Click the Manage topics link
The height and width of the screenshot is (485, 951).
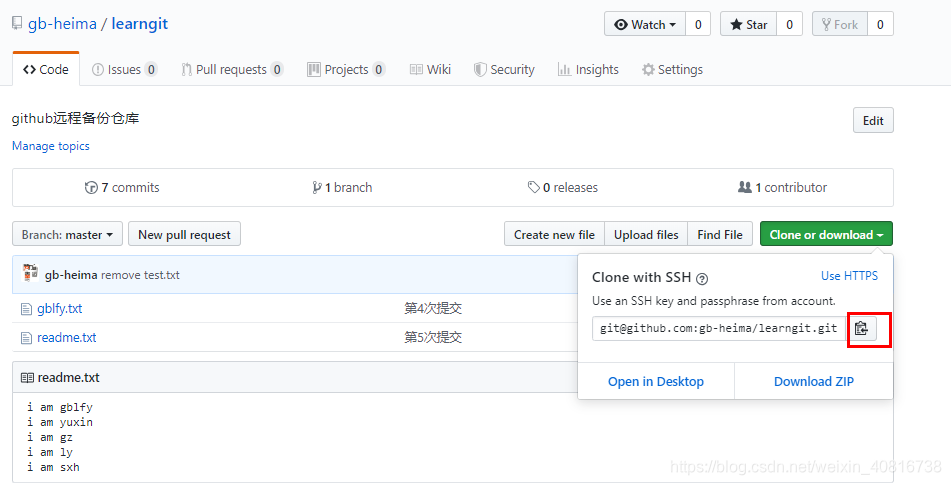click(x=51, y=146)
